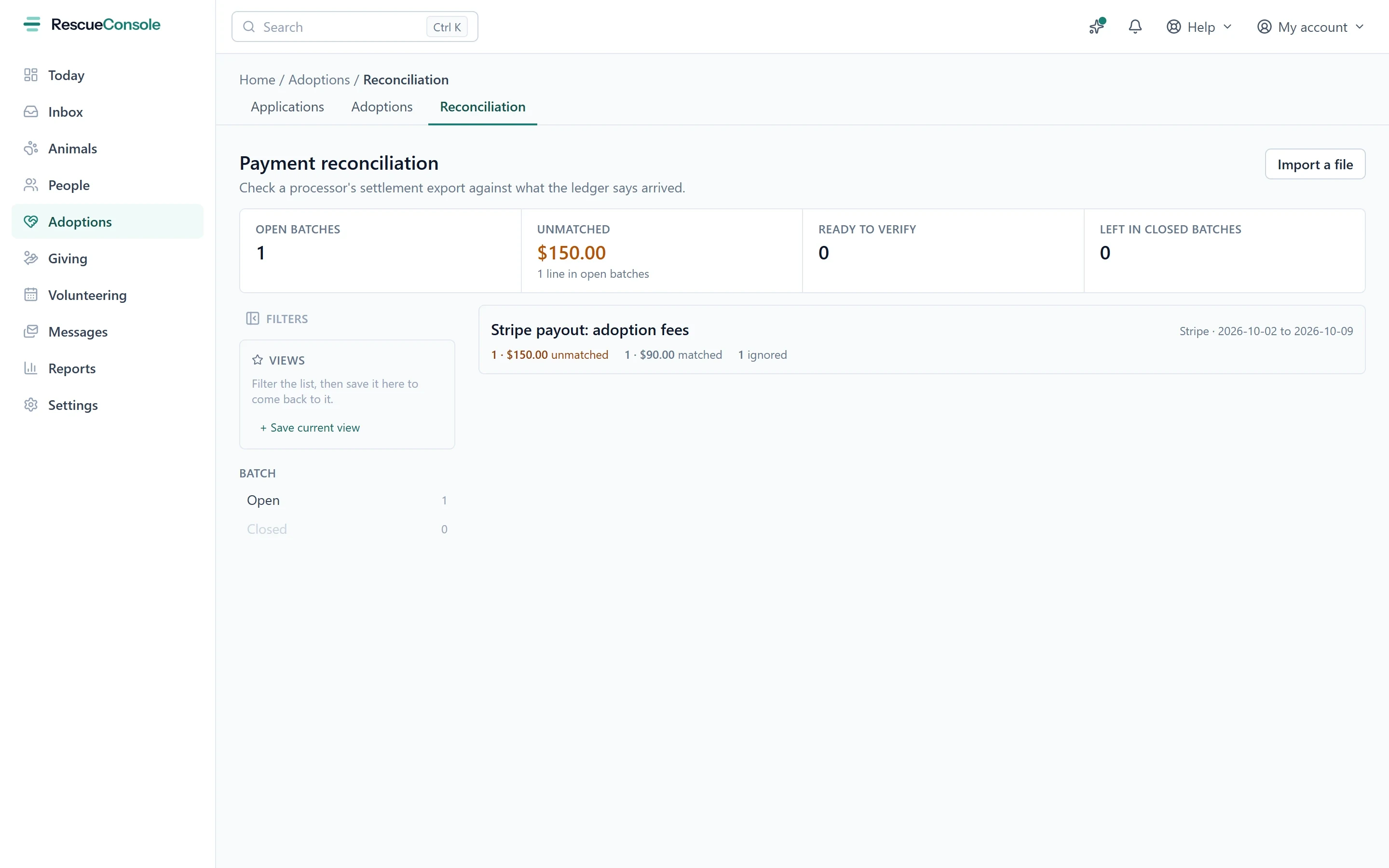
Task: Click '1 · $90.00 matched' text
Action: pyautogui.click(x=673, y=355)
